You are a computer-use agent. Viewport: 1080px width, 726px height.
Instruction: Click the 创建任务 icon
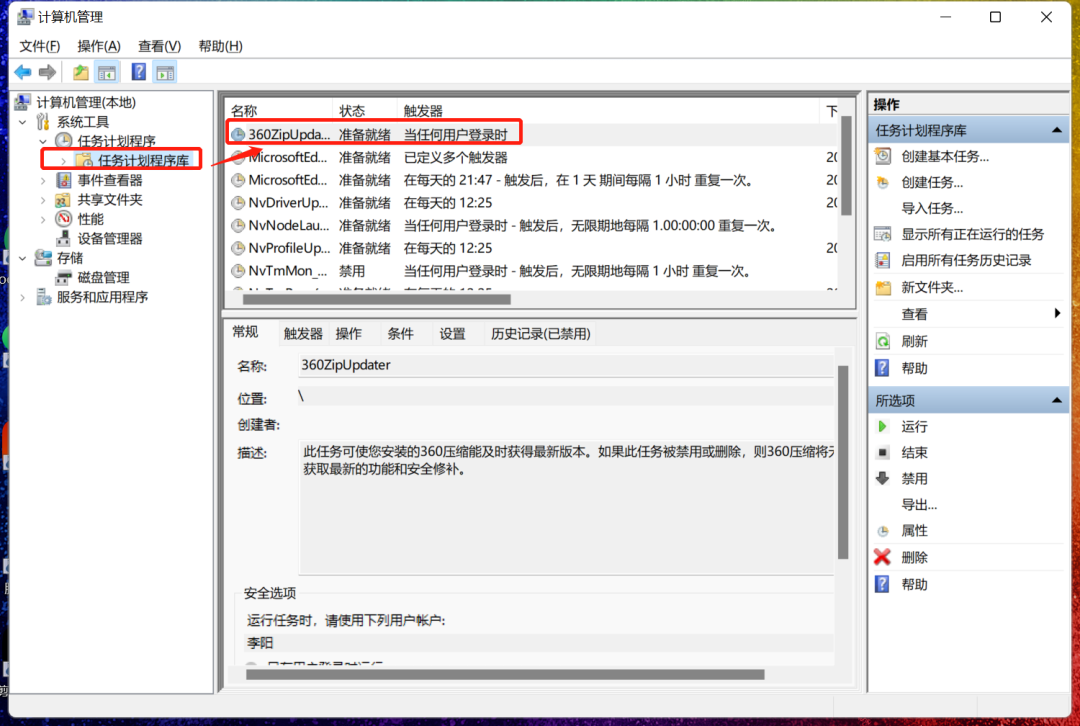883,183
